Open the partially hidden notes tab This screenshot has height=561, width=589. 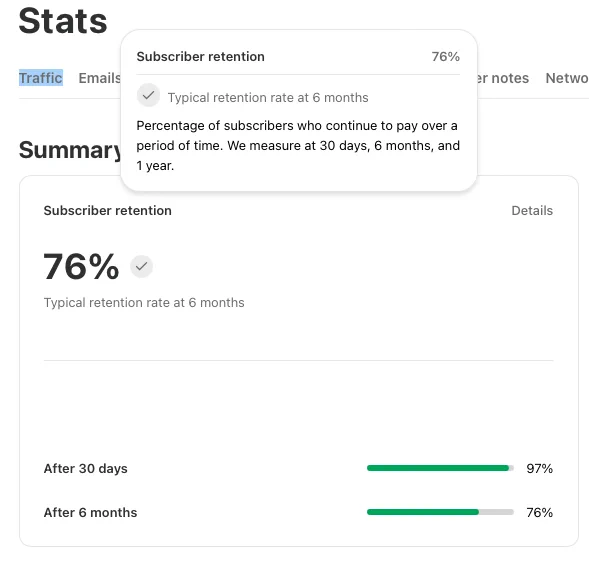(x=503, y=78)
